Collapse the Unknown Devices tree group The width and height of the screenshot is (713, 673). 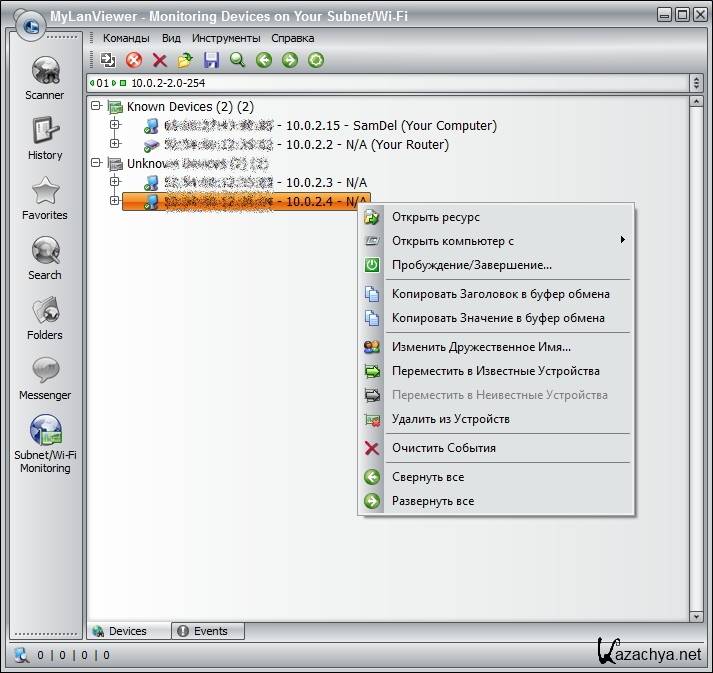point(96,163)
